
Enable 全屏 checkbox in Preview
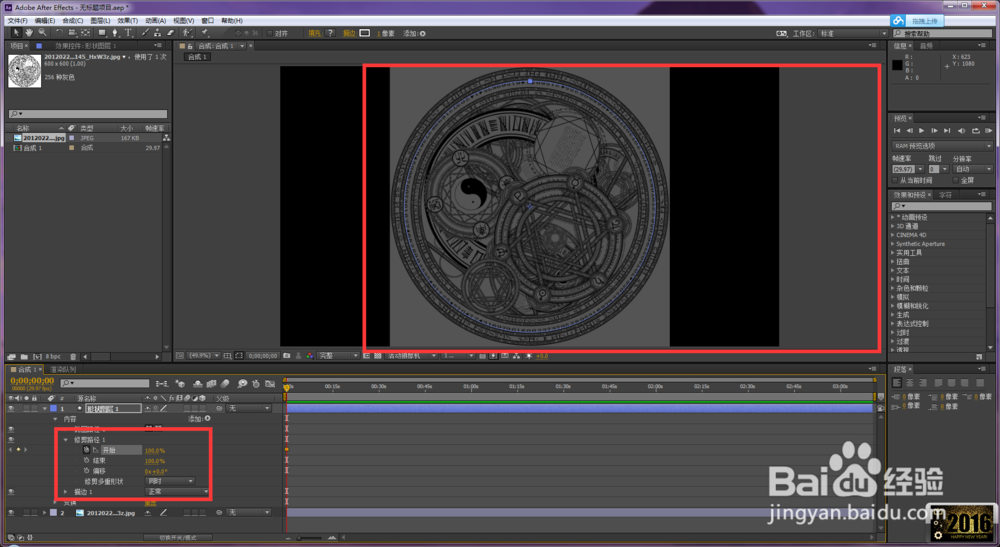tap(956, 180)
